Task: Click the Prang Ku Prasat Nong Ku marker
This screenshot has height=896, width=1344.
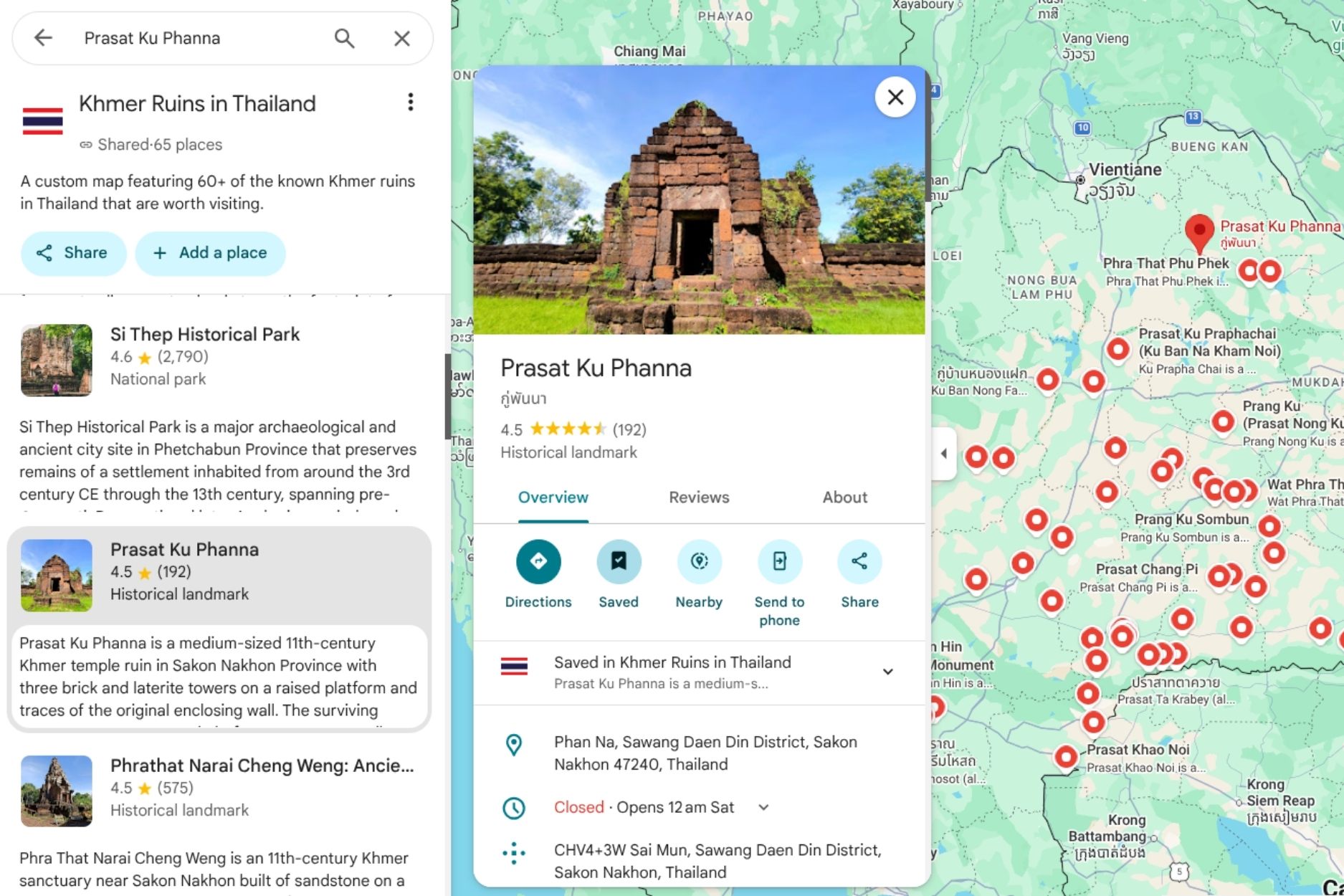Action: [1223, 421]
